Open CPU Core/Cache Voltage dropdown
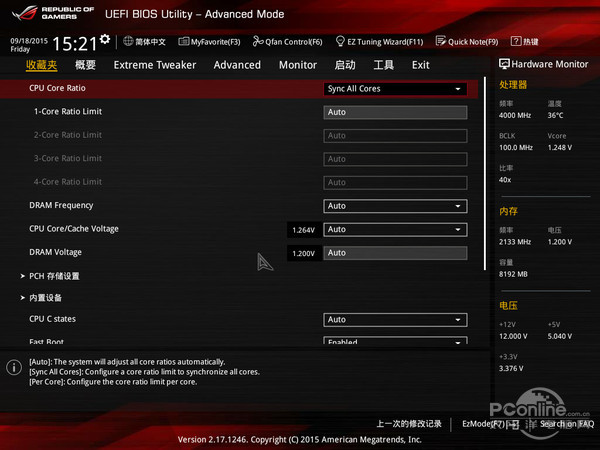This screenshot has height=450, width=600. [x=395, y=229]
